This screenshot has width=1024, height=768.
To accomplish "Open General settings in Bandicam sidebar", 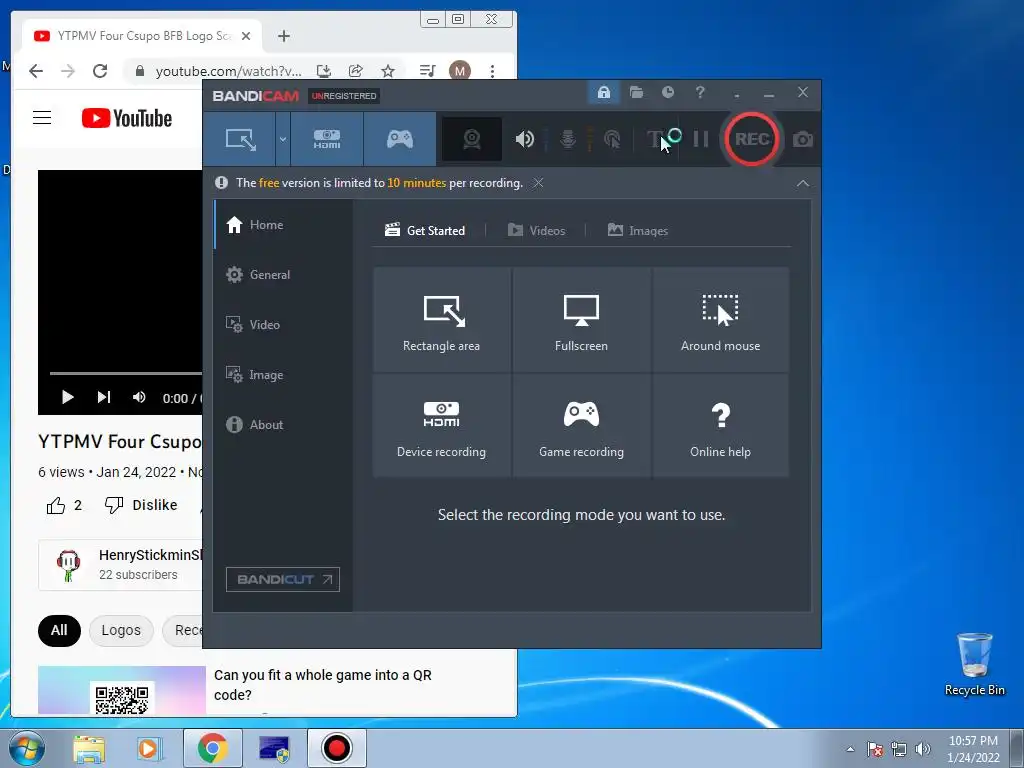I will pyautogui.click(x=283, y=275).
